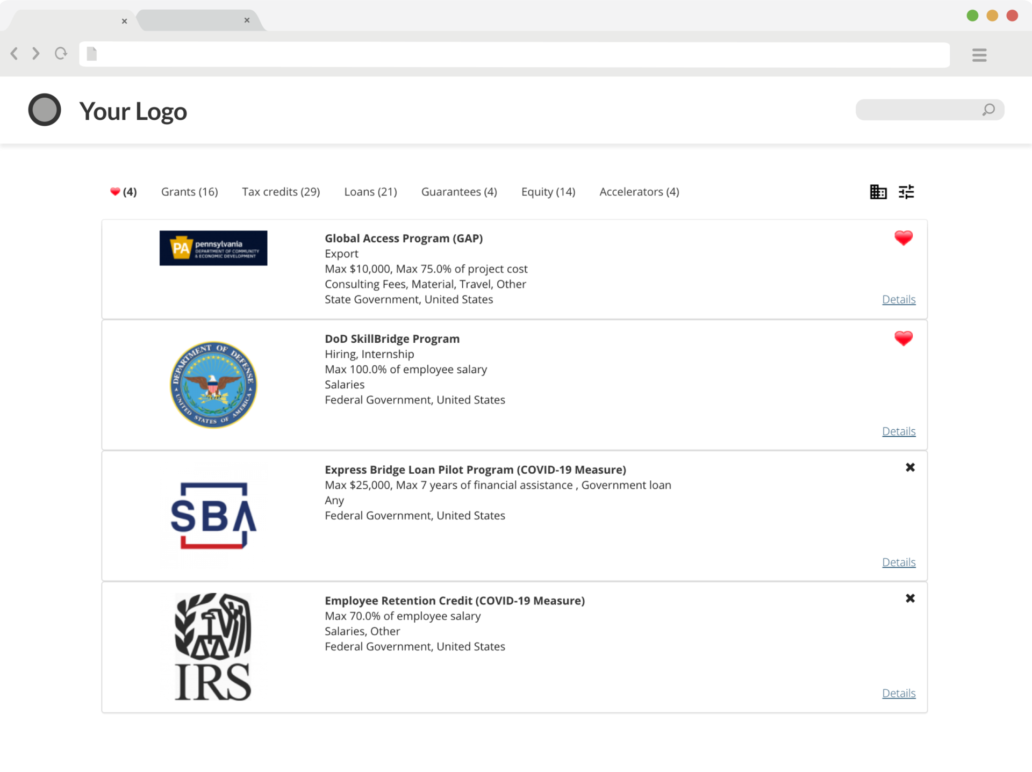Remove Employee Retention Credit using its X
Image resolution: width=1032 pixels, height=772 pixels.
point(909,598)
